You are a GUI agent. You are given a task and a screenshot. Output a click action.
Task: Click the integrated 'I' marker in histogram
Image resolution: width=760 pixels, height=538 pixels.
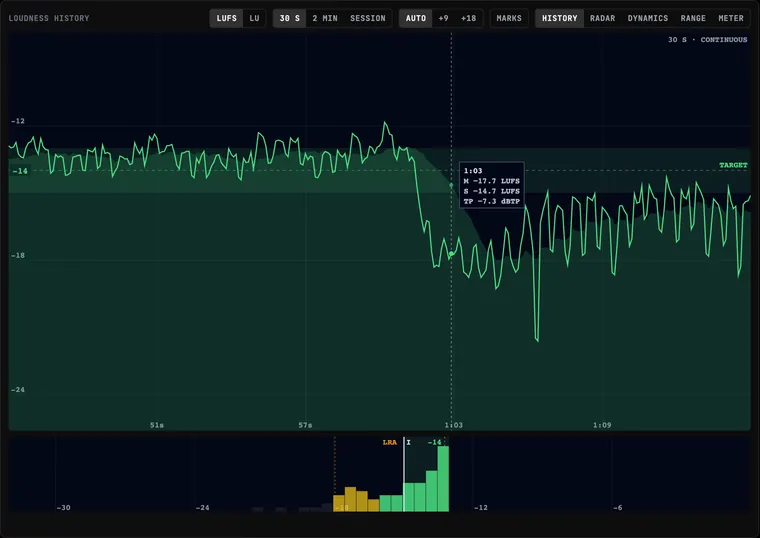[408, 443]
